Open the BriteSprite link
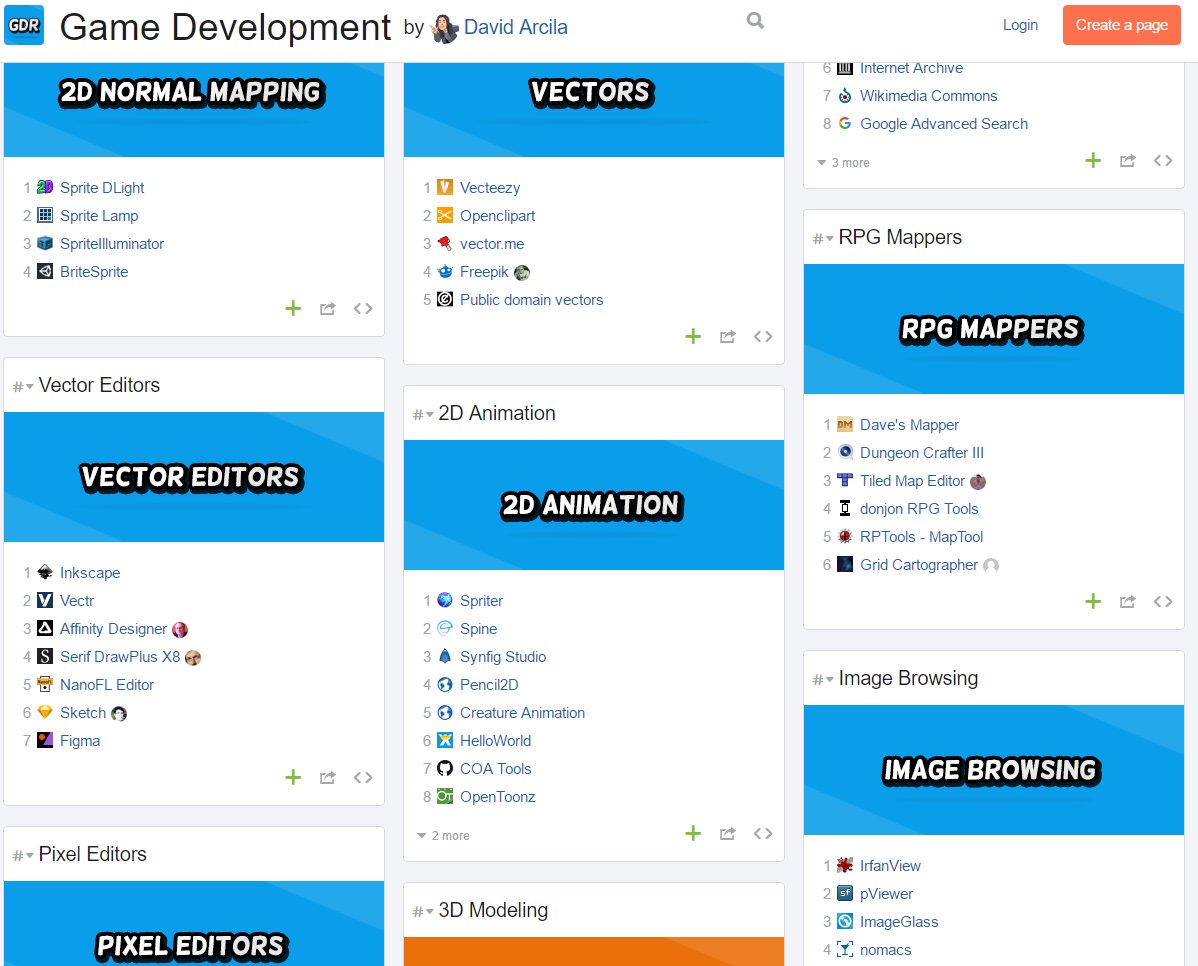1198x966 pixels. pyautogui.click(x=94, y=272)
